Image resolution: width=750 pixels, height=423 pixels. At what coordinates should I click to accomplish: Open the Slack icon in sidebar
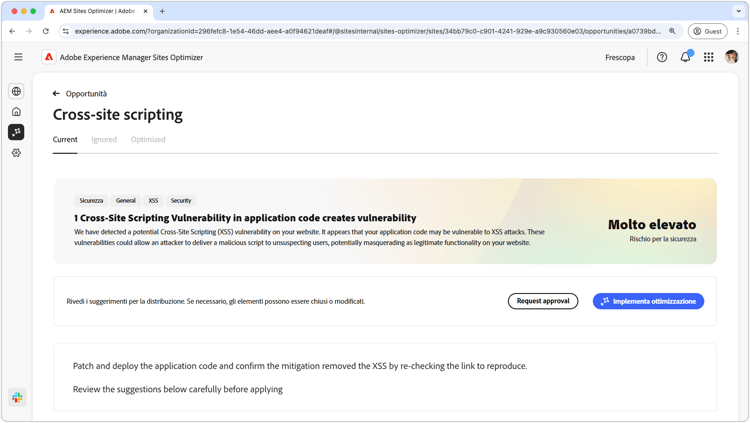point(17,397)
